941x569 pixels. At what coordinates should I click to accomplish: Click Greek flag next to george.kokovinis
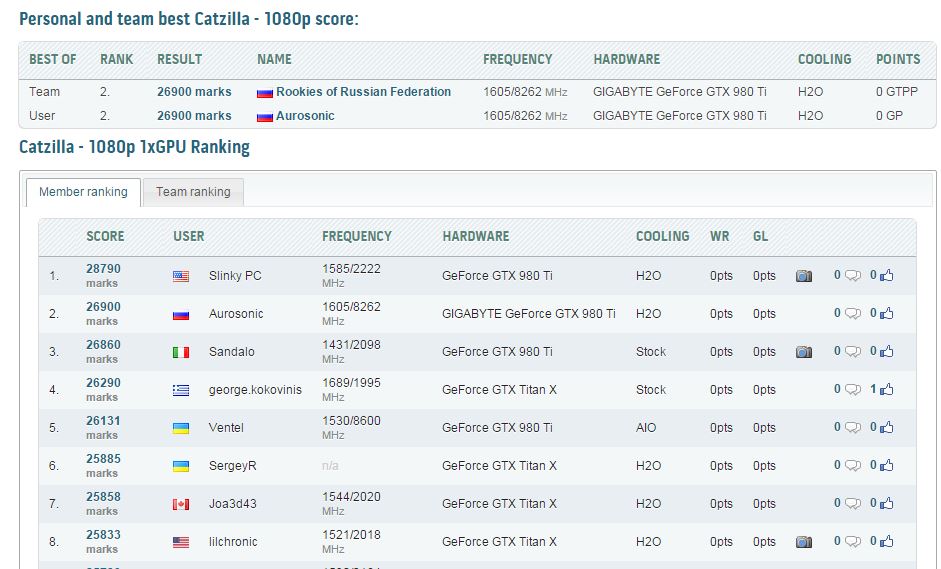click(x=181, y=391)
